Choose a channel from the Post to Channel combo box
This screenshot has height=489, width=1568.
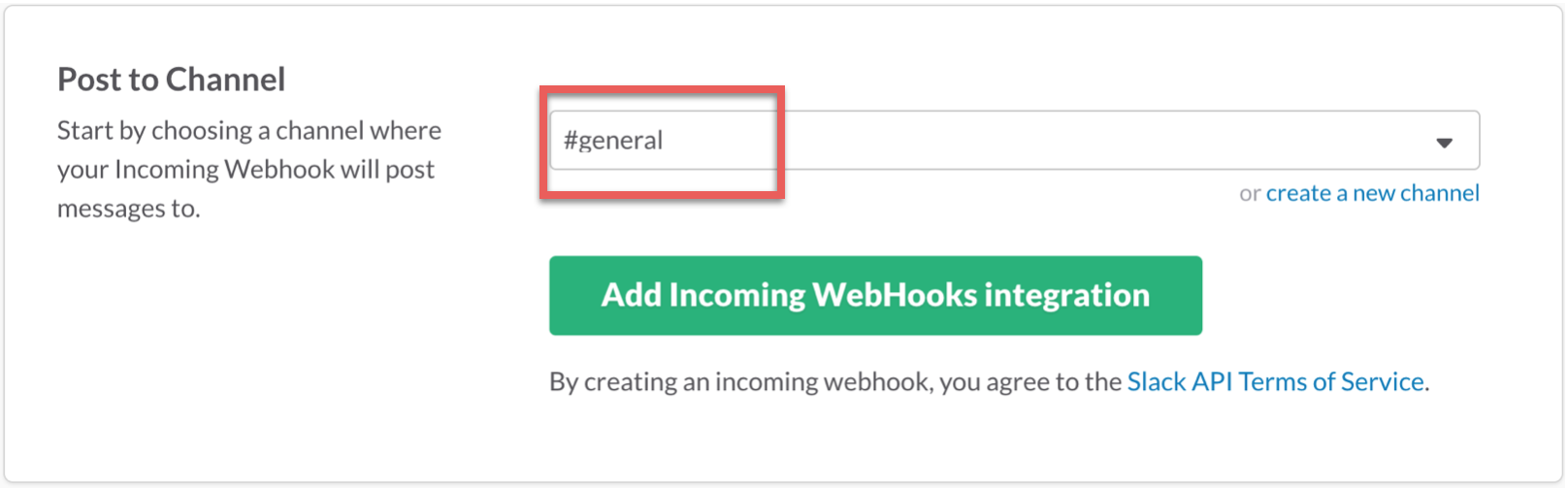(x=1014, y=141)
